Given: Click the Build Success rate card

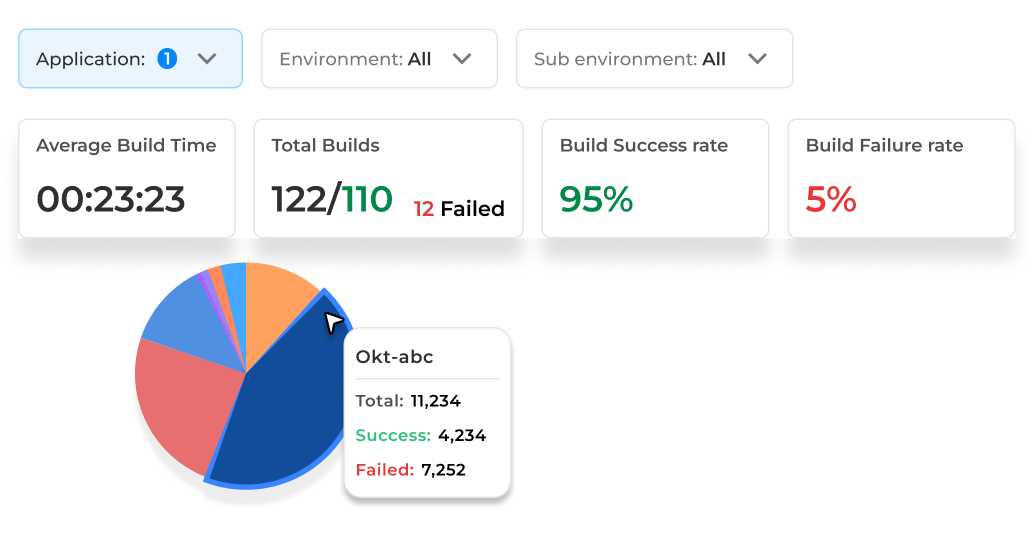Looking at the screenshot, I should coord(655,178).
